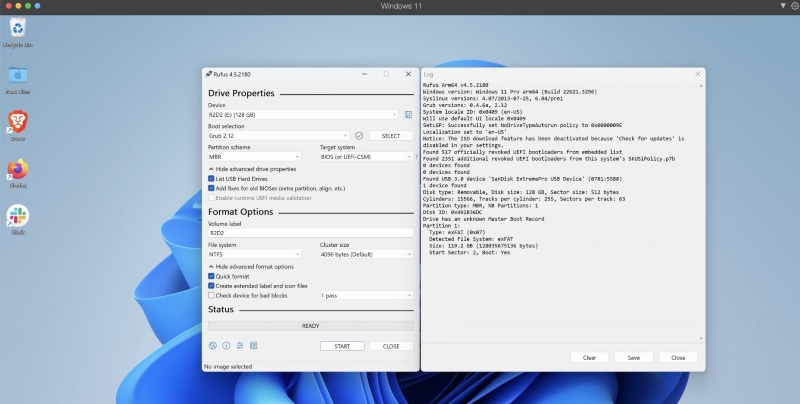Click the gear icon in Parallels title bar

[x=795, y=6]
